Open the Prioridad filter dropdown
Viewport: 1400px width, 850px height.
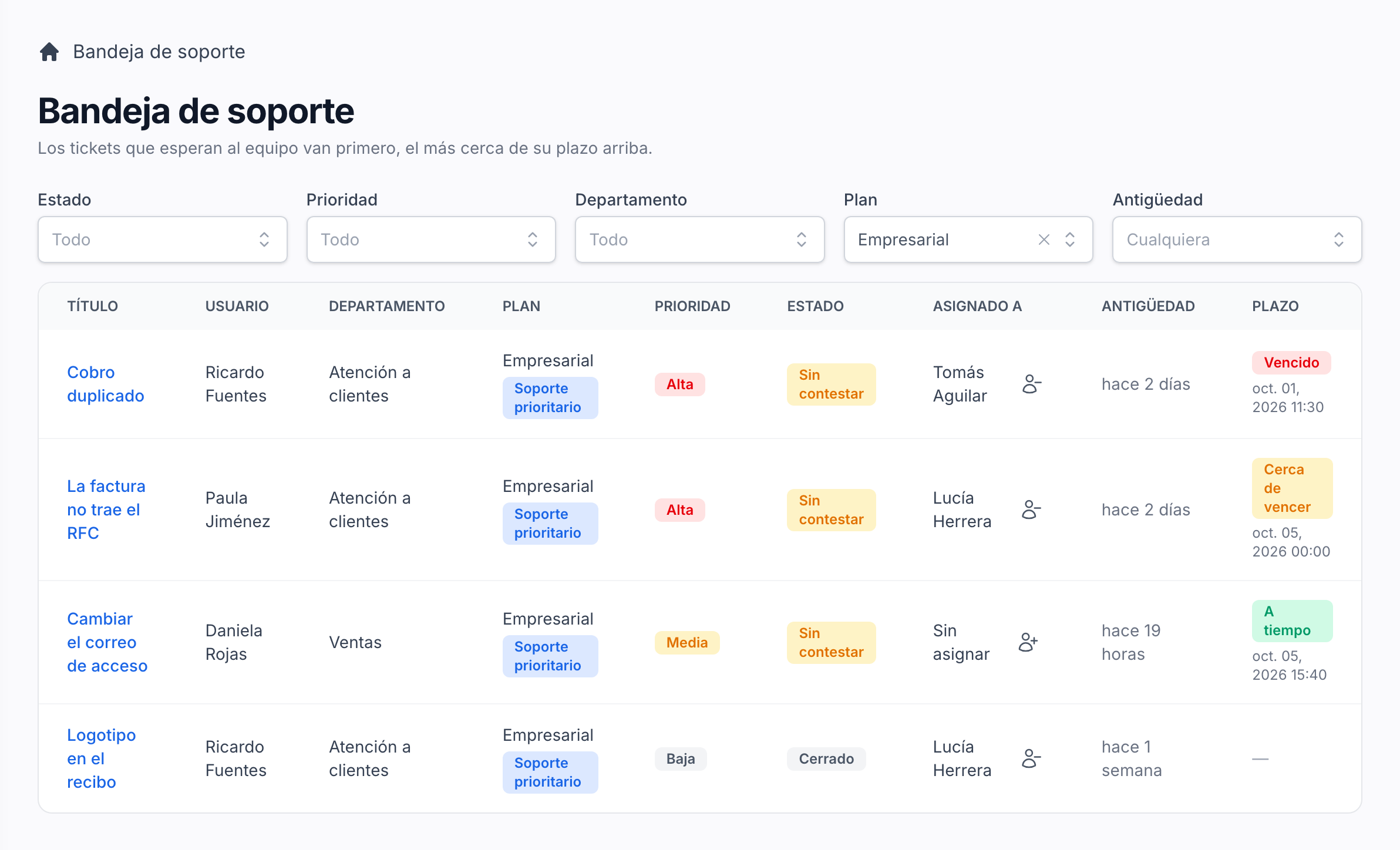(431, 240)
